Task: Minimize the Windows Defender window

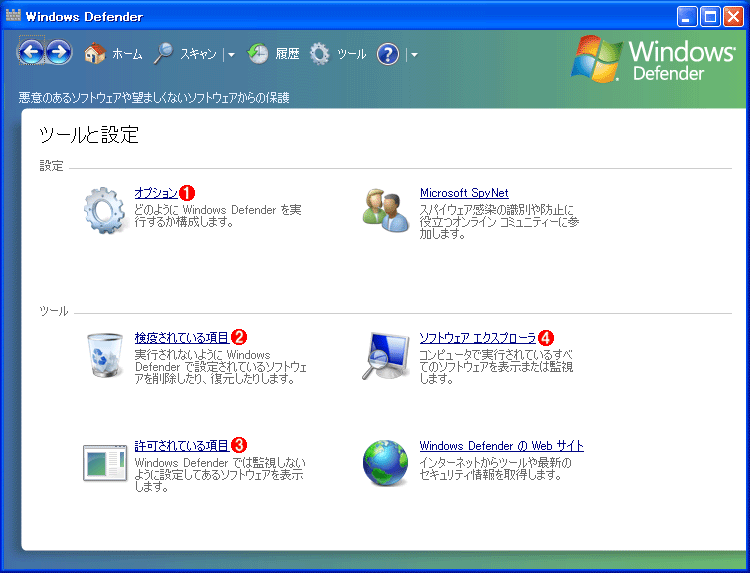Action: [x=687, y=17]
